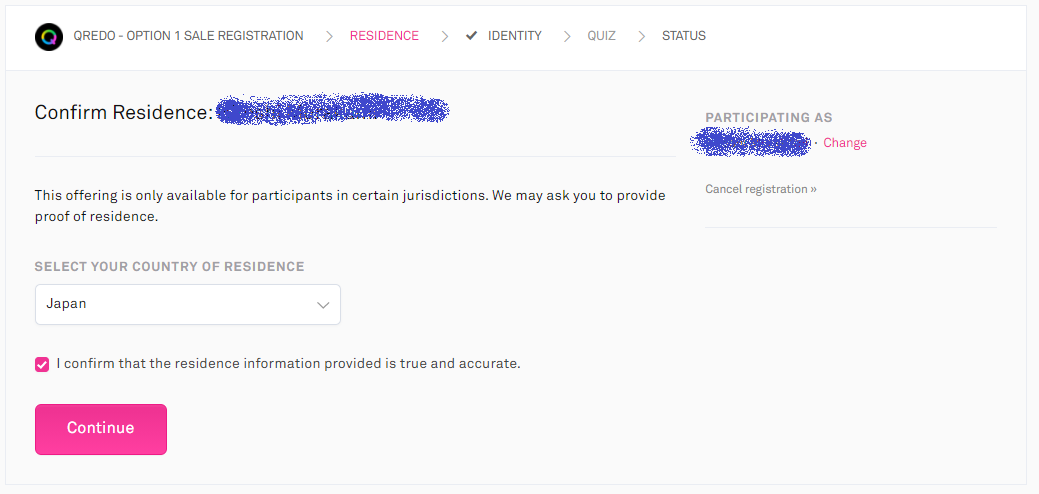
Task: Click the checkmark icon beside Identity
Action: point(472,36)
